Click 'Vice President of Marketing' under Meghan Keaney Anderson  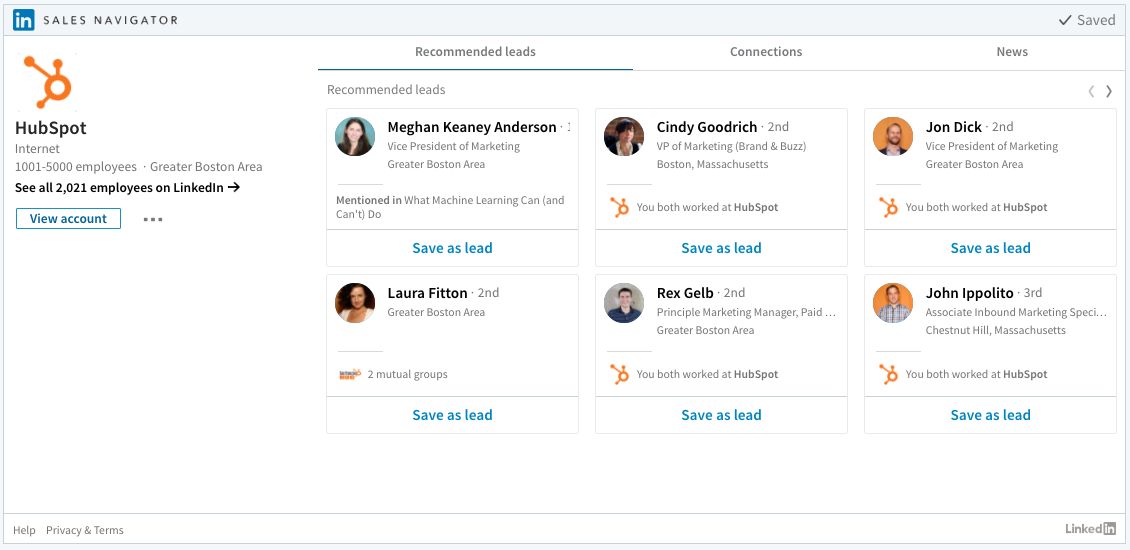coord(453,146)
